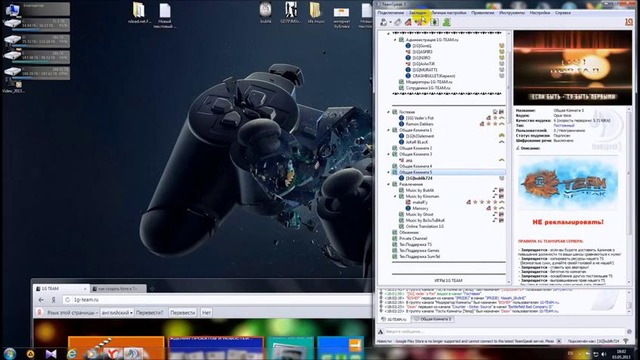
Task: Click the 1G-TEAM banner image in the info panel
Action: [572, 68]
